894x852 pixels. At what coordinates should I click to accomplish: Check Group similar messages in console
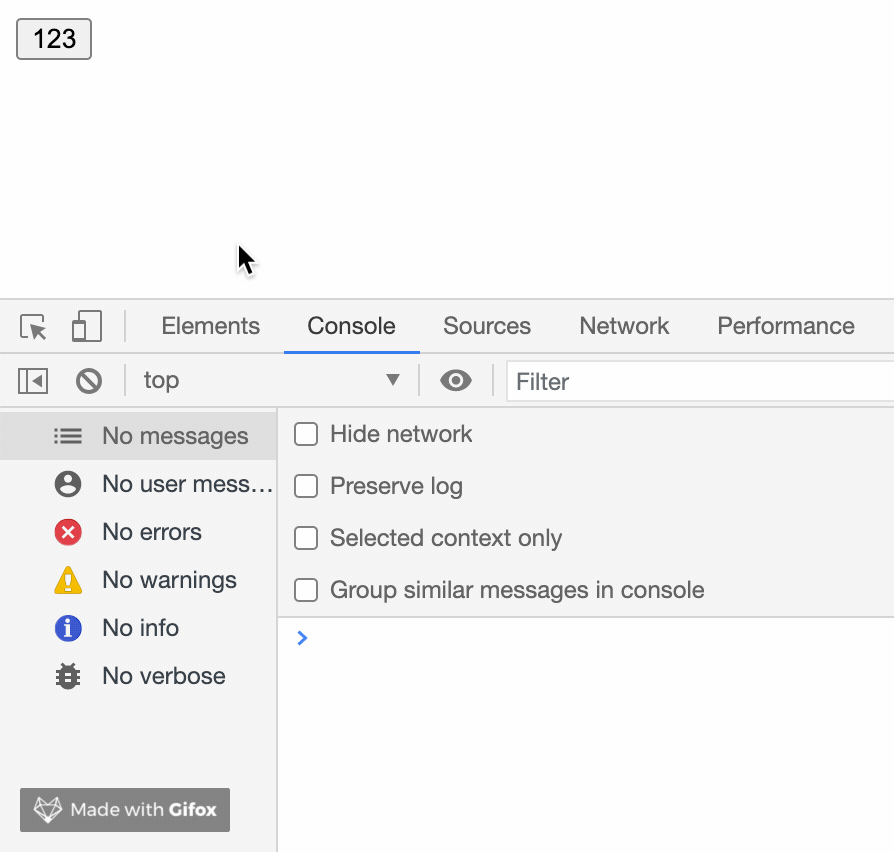point(306,590)
